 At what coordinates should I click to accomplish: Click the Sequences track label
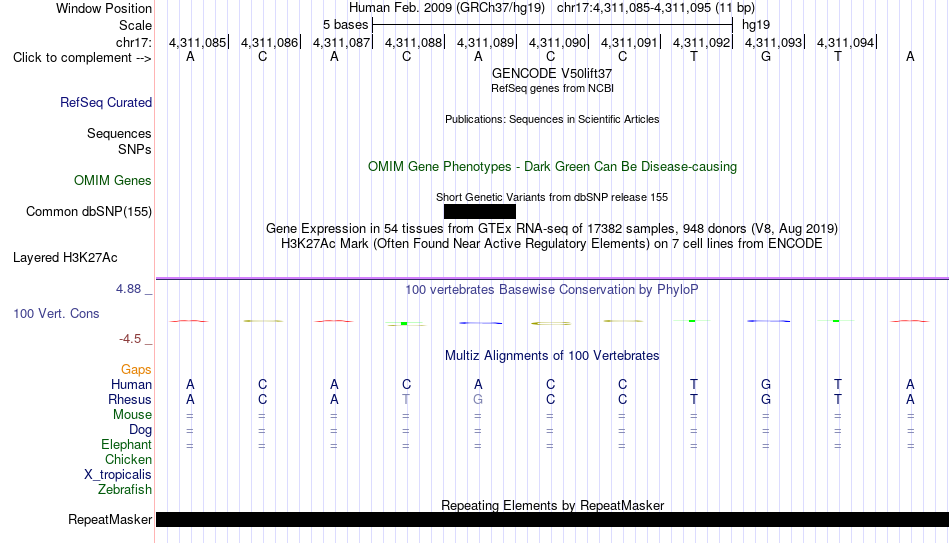(x=119, y=133)
